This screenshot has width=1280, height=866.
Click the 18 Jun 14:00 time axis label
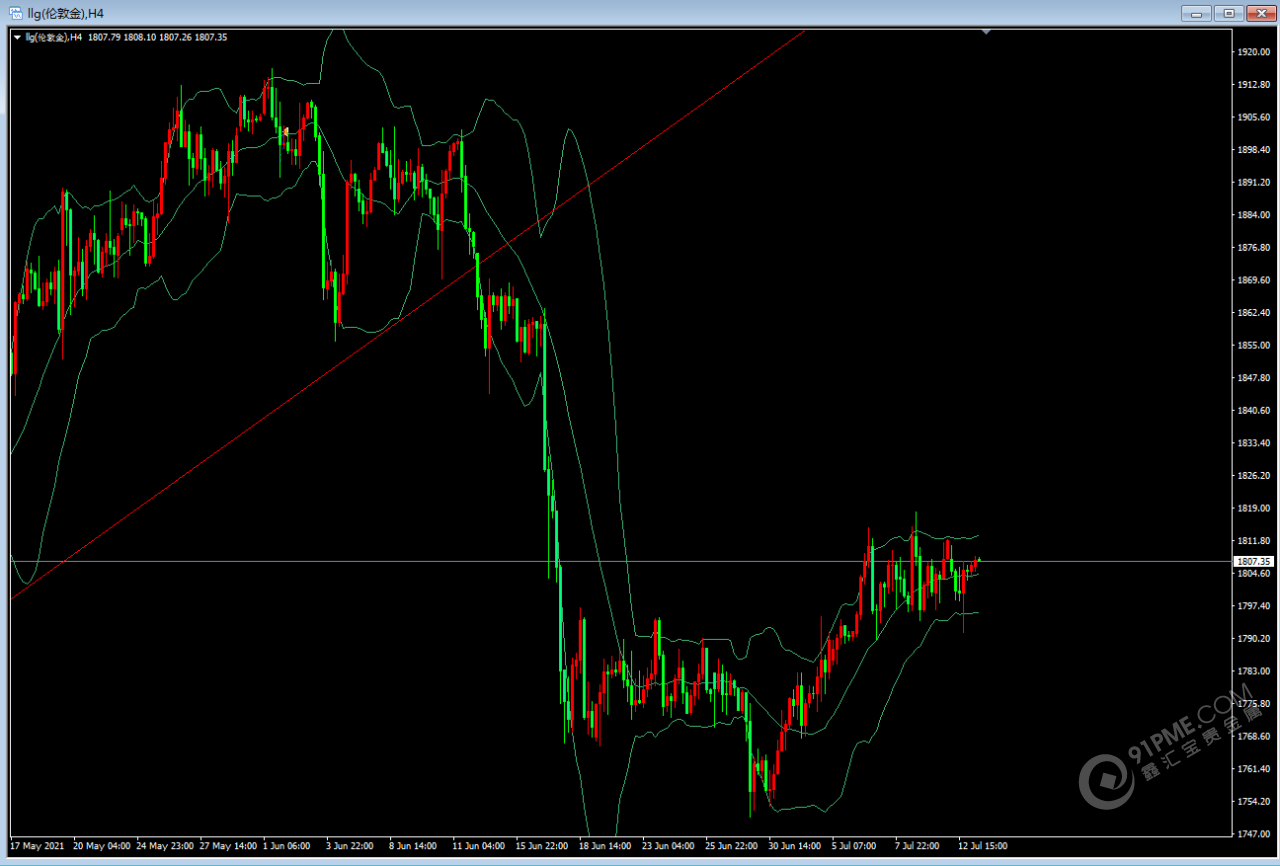[x=604, y=845]
